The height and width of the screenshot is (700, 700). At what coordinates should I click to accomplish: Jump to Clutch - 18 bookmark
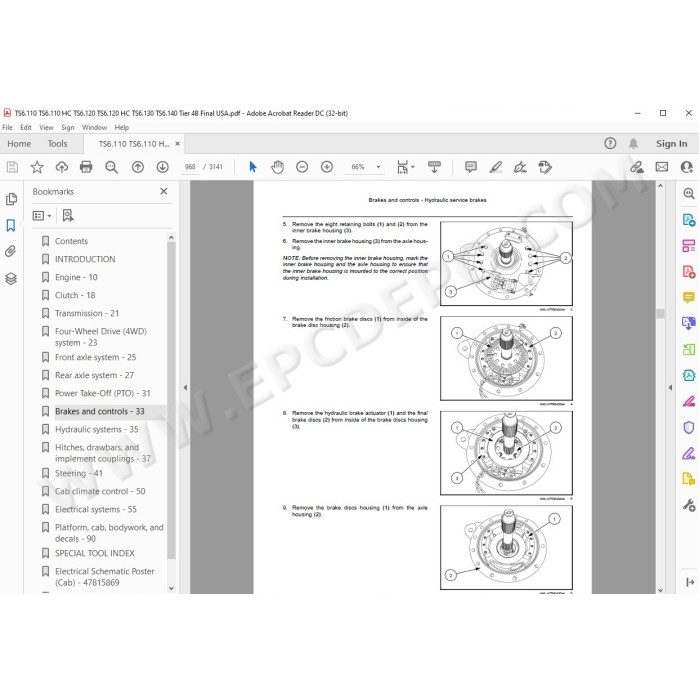tap(75, 296)
